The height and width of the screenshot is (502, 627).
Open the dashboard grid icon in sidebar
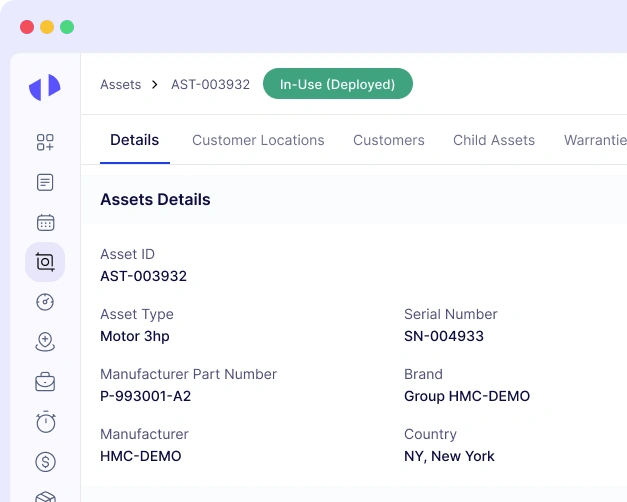tap(45, 142)
